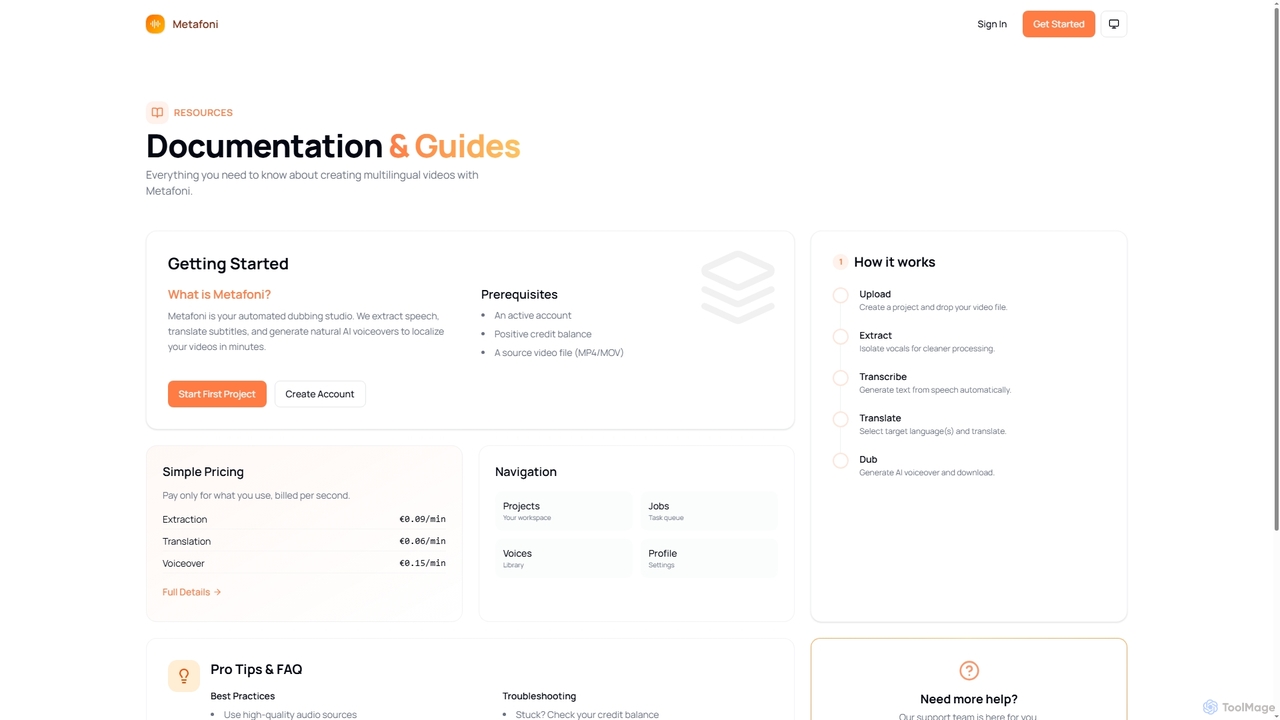Click the Dub step circle

pyautogui.click(x=840, y=461)
